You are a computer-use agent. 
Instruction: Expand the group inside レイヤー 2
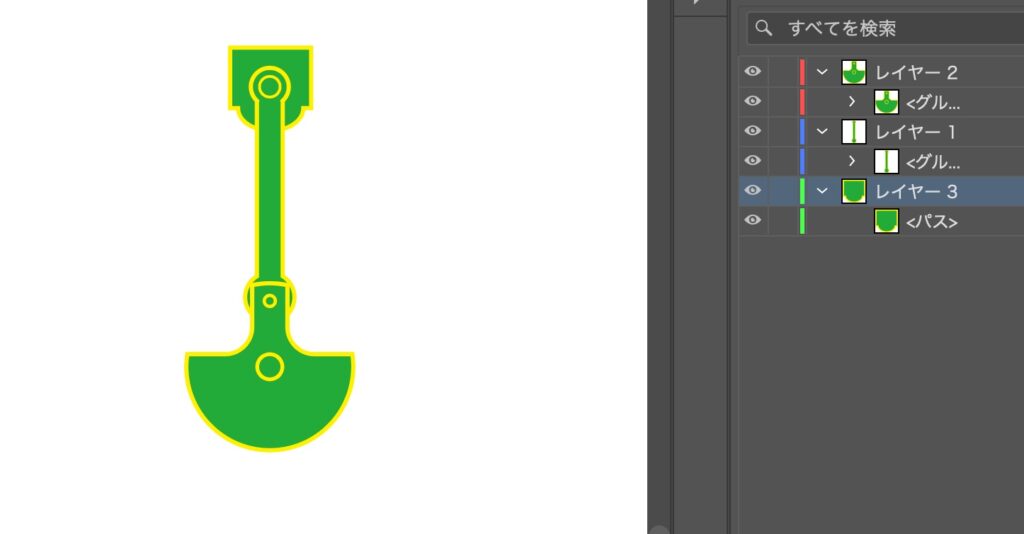point(852,102)
